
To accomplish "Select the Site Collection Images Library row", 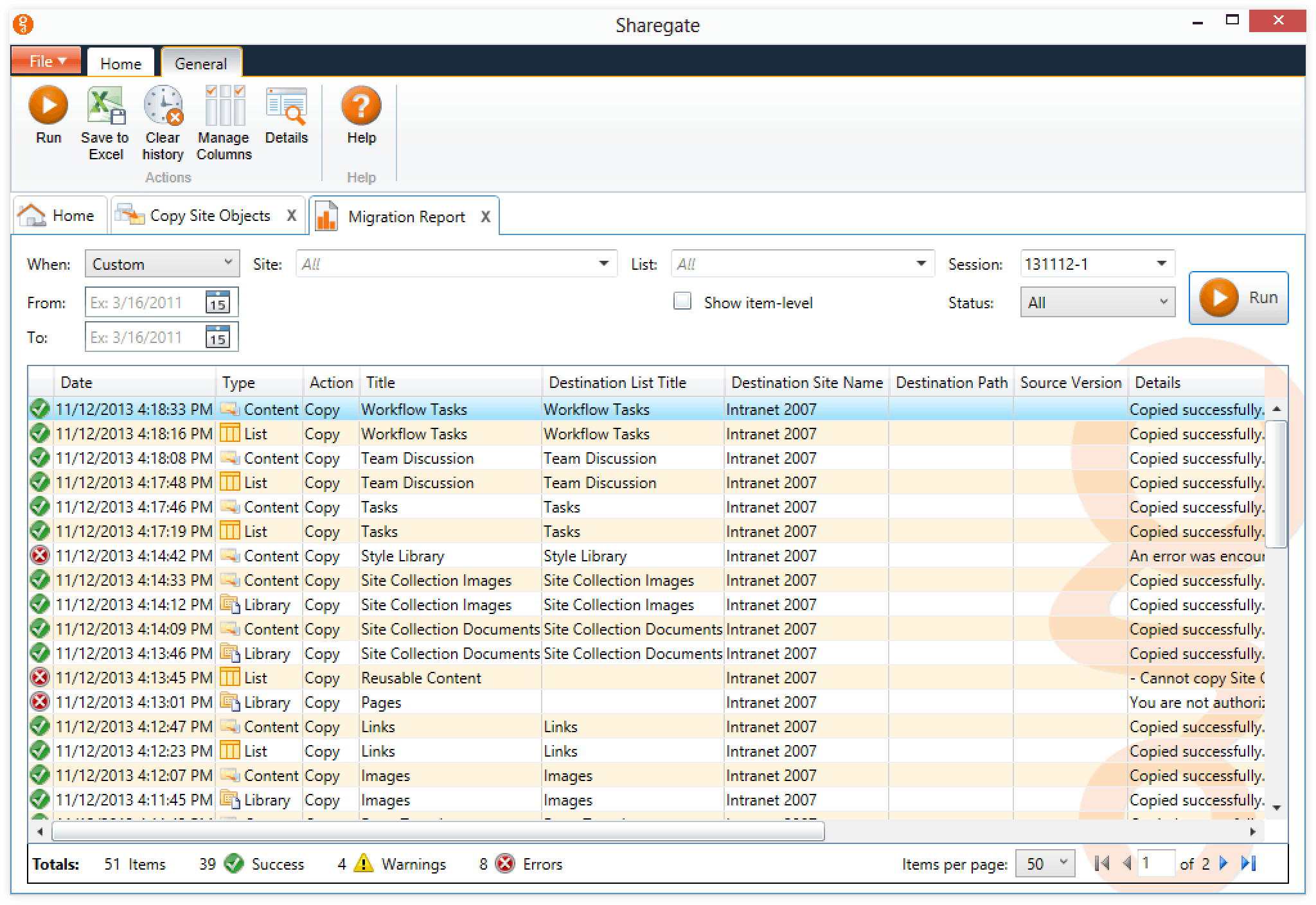I will tap(646, 604).
